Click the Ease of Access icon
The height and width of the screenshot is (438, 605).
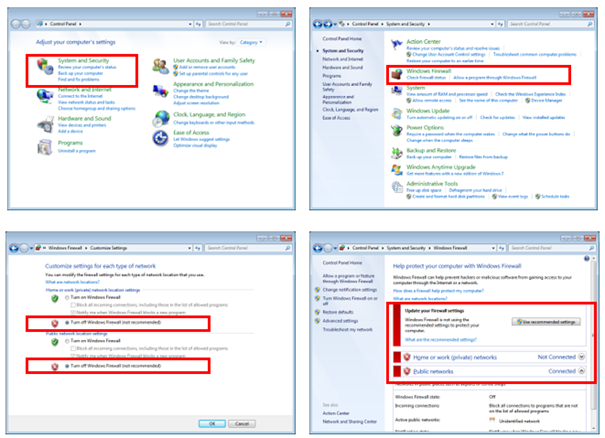[160, 139]
